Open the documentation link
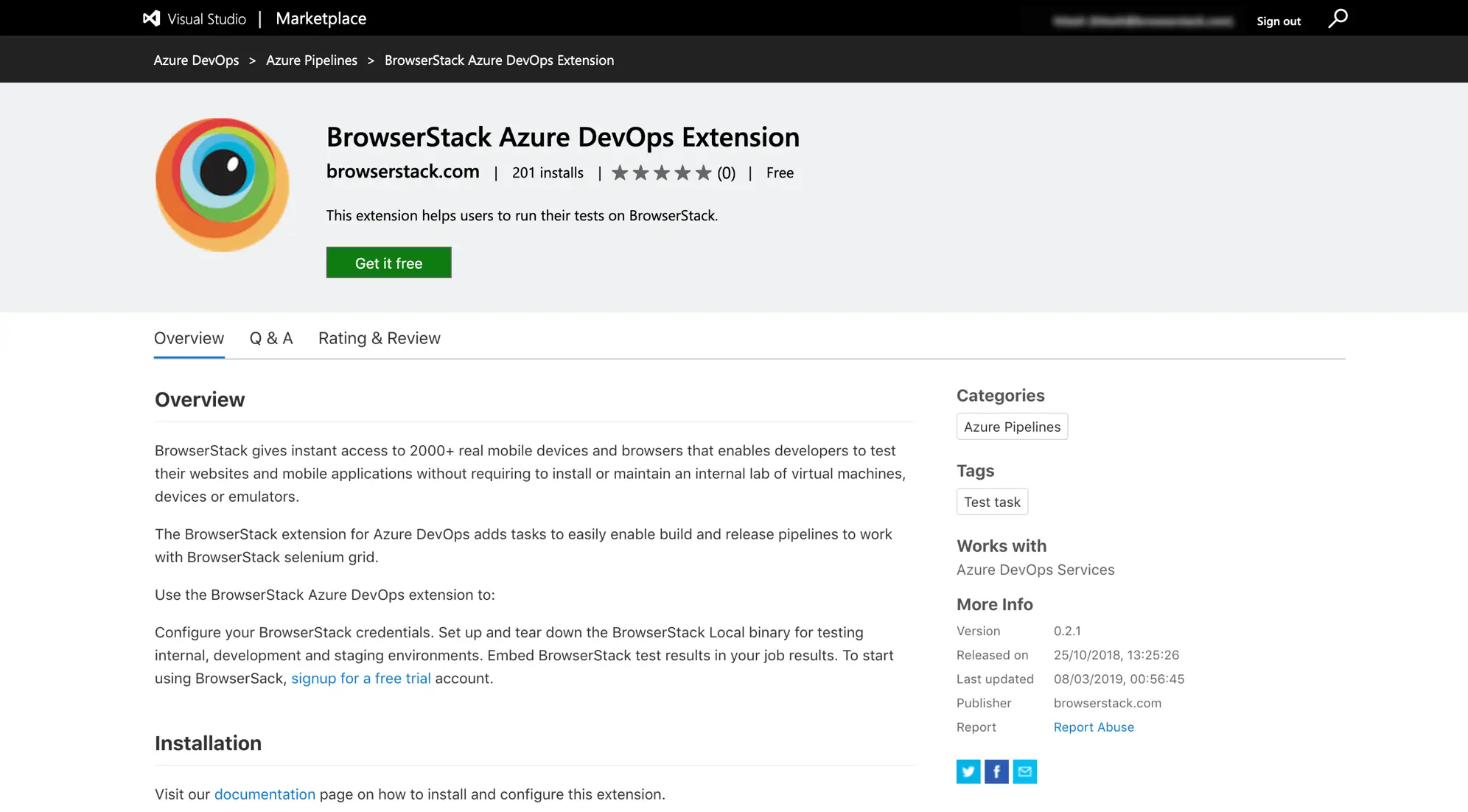Screen dimensions: 1468x812 pyautogui.click(x=264, y=794)
